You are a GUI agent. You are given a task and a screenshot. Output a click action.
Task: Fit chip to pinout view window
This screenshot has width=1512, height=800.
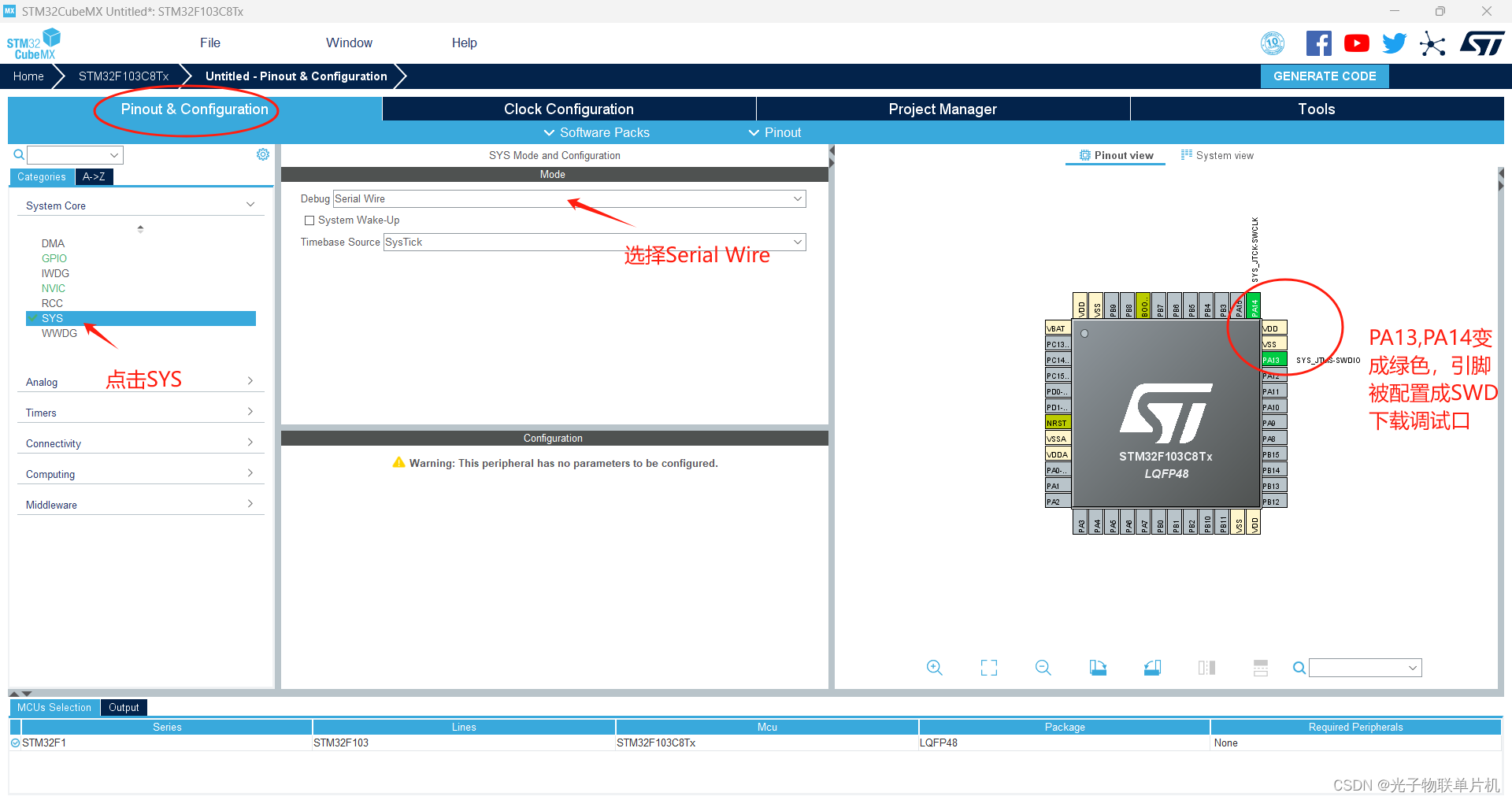[989, 668]
